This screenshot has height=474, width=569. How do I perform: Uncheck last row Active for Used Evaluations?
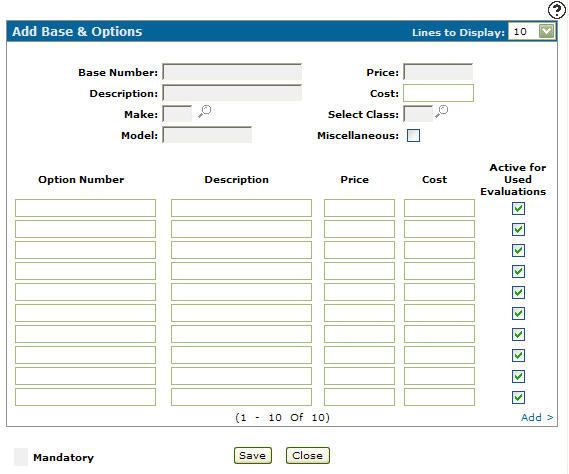coord(518,397)
